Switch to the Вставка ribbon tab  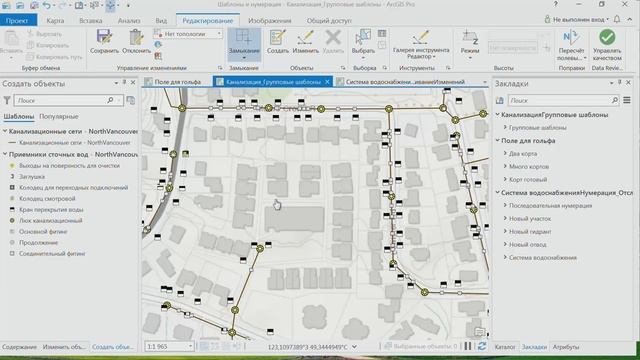click(x=91, y=20)
